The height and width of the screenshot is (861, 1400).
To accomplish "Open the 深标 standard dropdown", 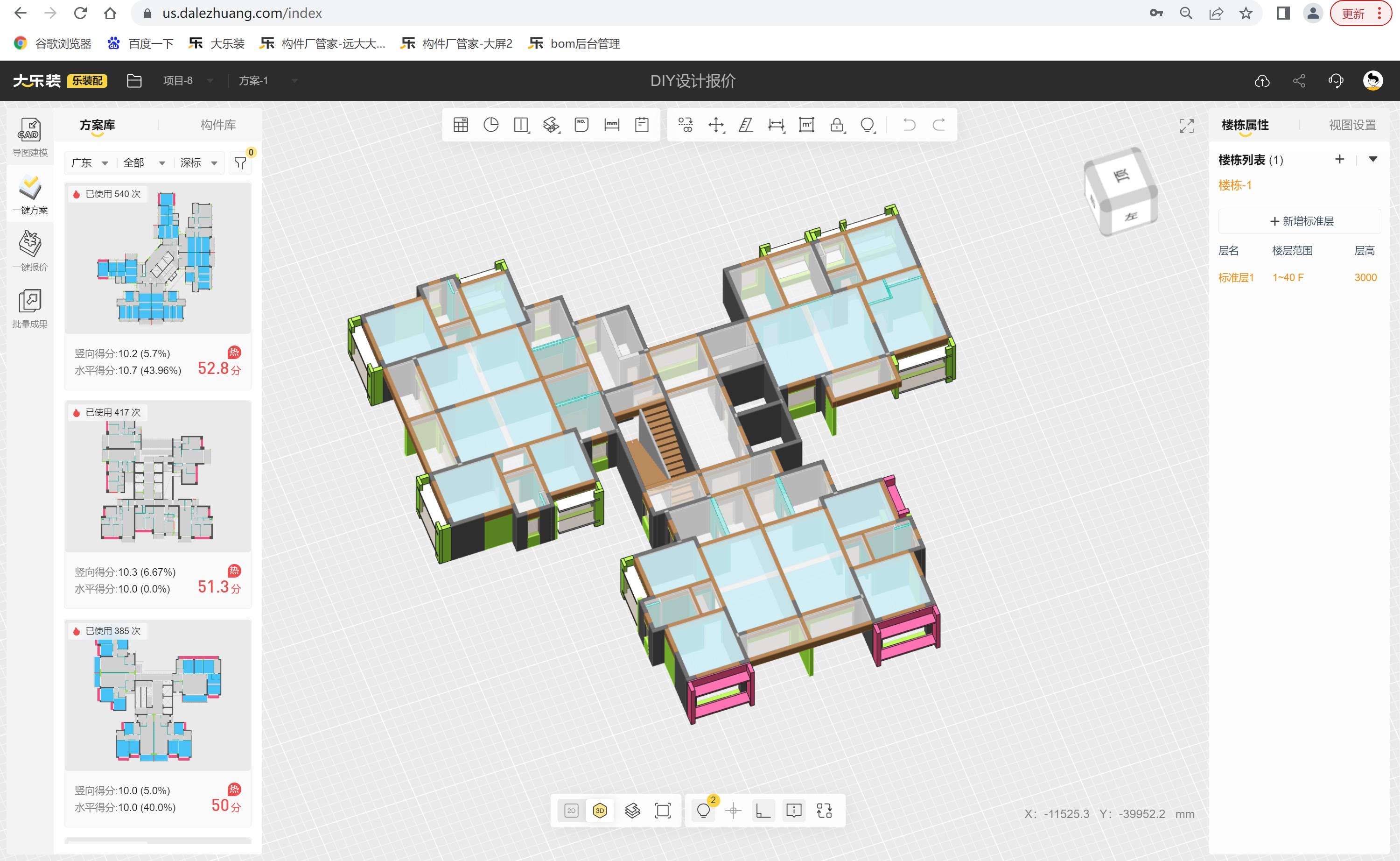I will tap(199, 163).
